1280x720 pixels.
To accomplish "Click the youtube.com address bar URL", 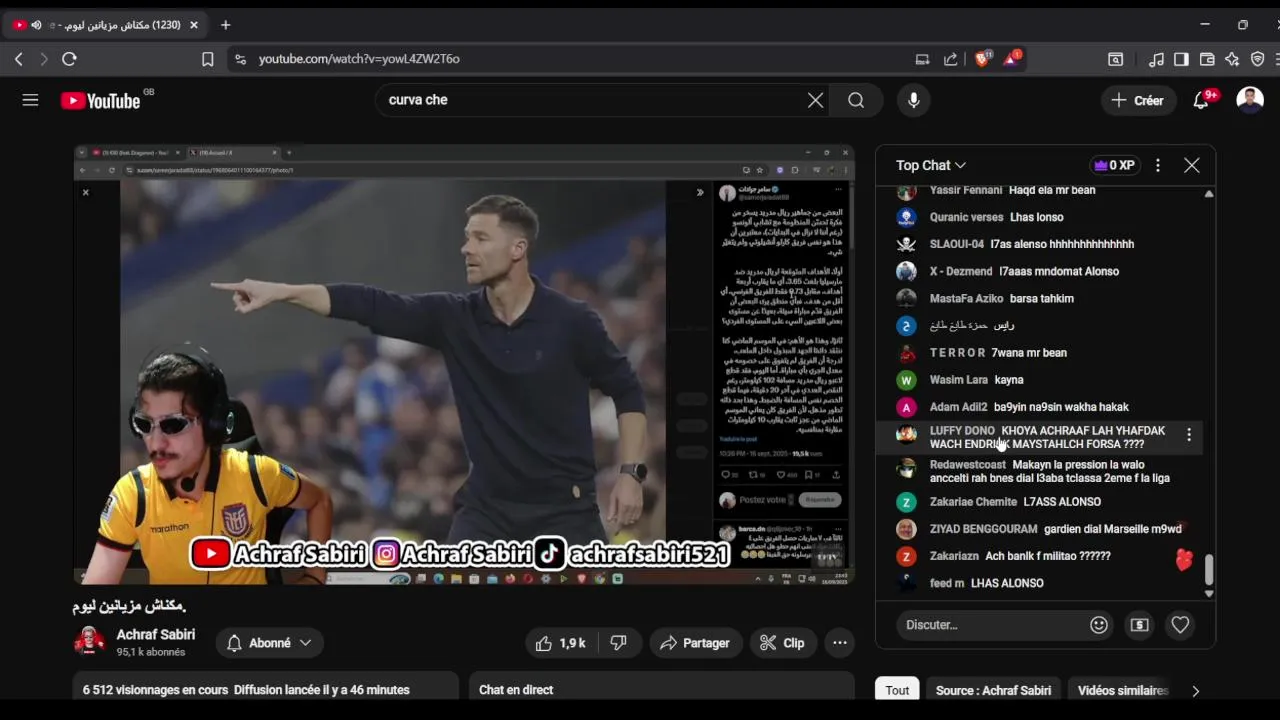I will [359, 59].
